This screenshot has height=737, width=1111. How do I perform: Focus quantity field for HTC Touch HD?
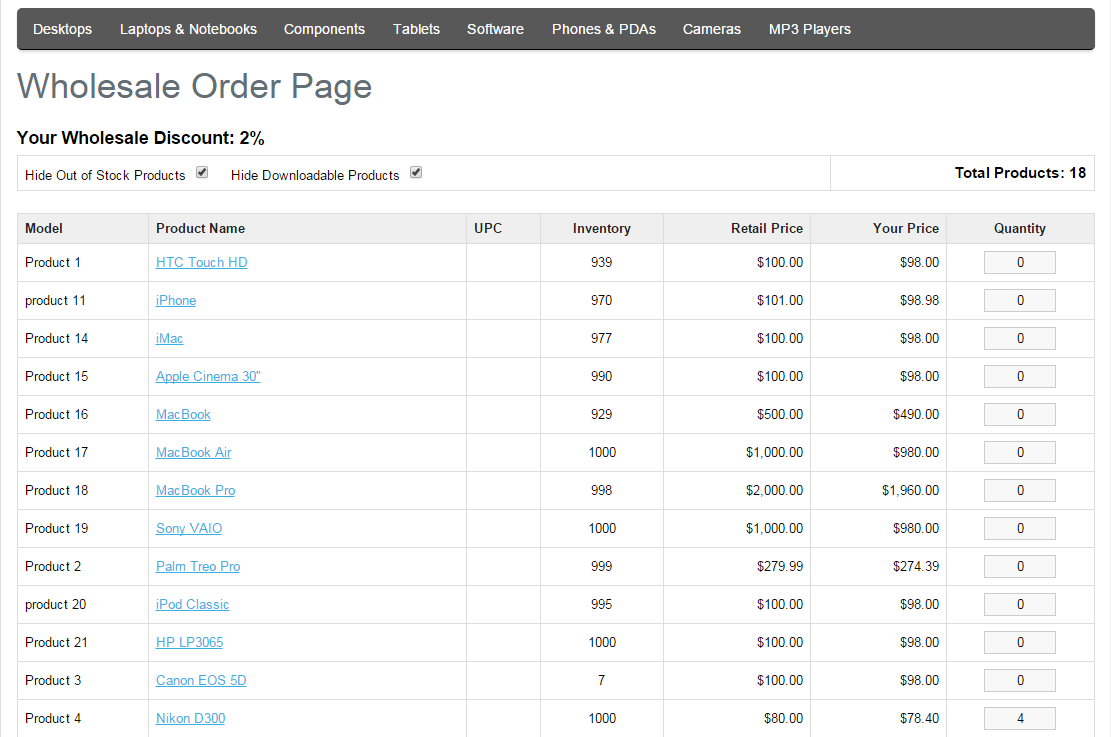point(1019,262)
